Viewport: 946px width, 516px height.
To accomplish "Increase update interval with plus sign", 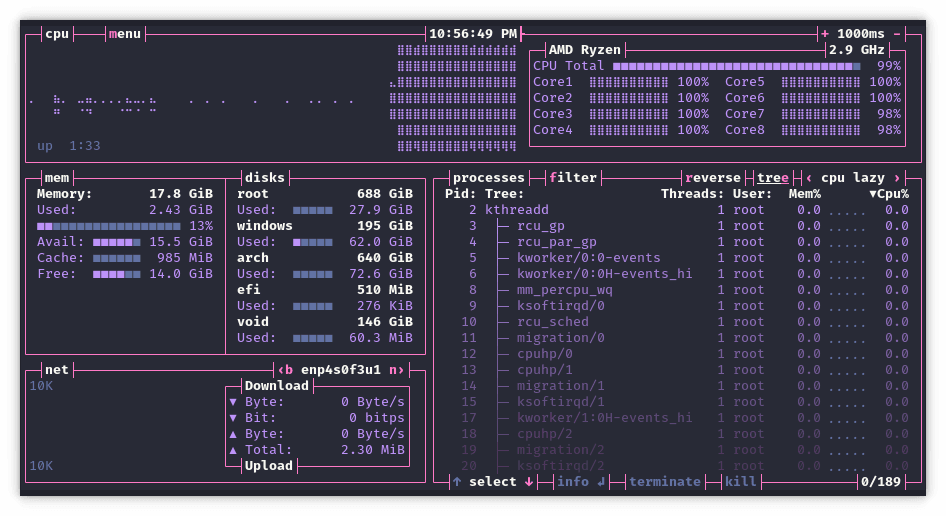I will pos(825,34).
